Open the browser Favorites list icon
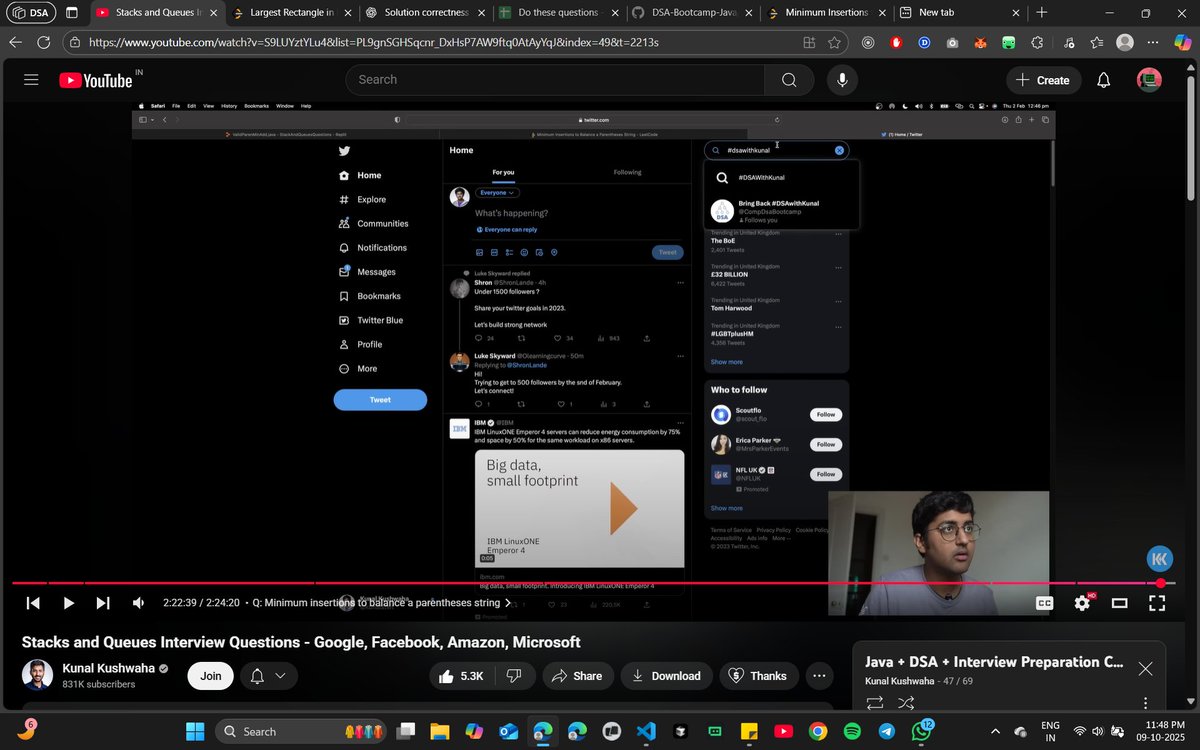 click(1097, 43)
